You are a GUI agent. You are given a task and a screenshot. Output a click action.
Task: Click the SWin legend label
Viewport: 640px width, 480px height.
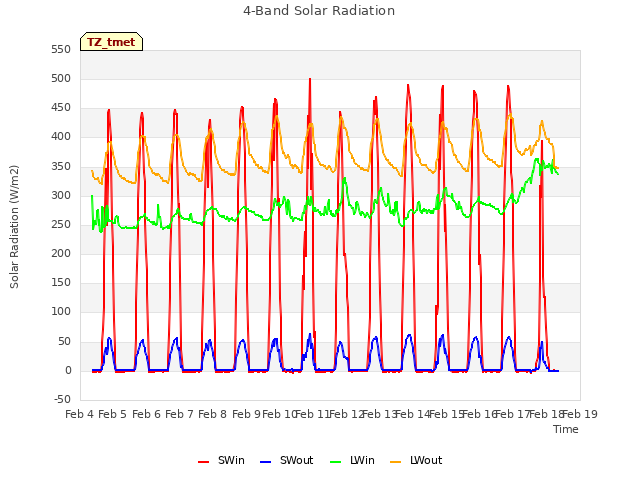coord(231,460)
